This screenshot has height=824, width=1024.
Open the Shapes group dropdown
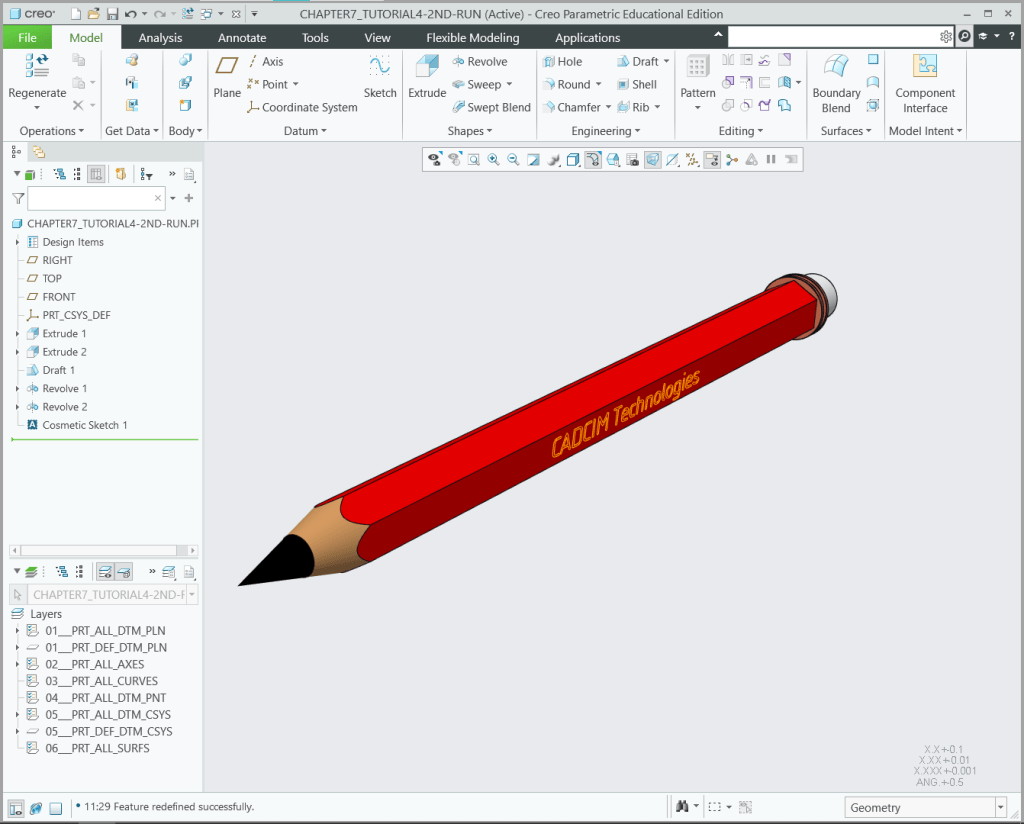[470, 131]
